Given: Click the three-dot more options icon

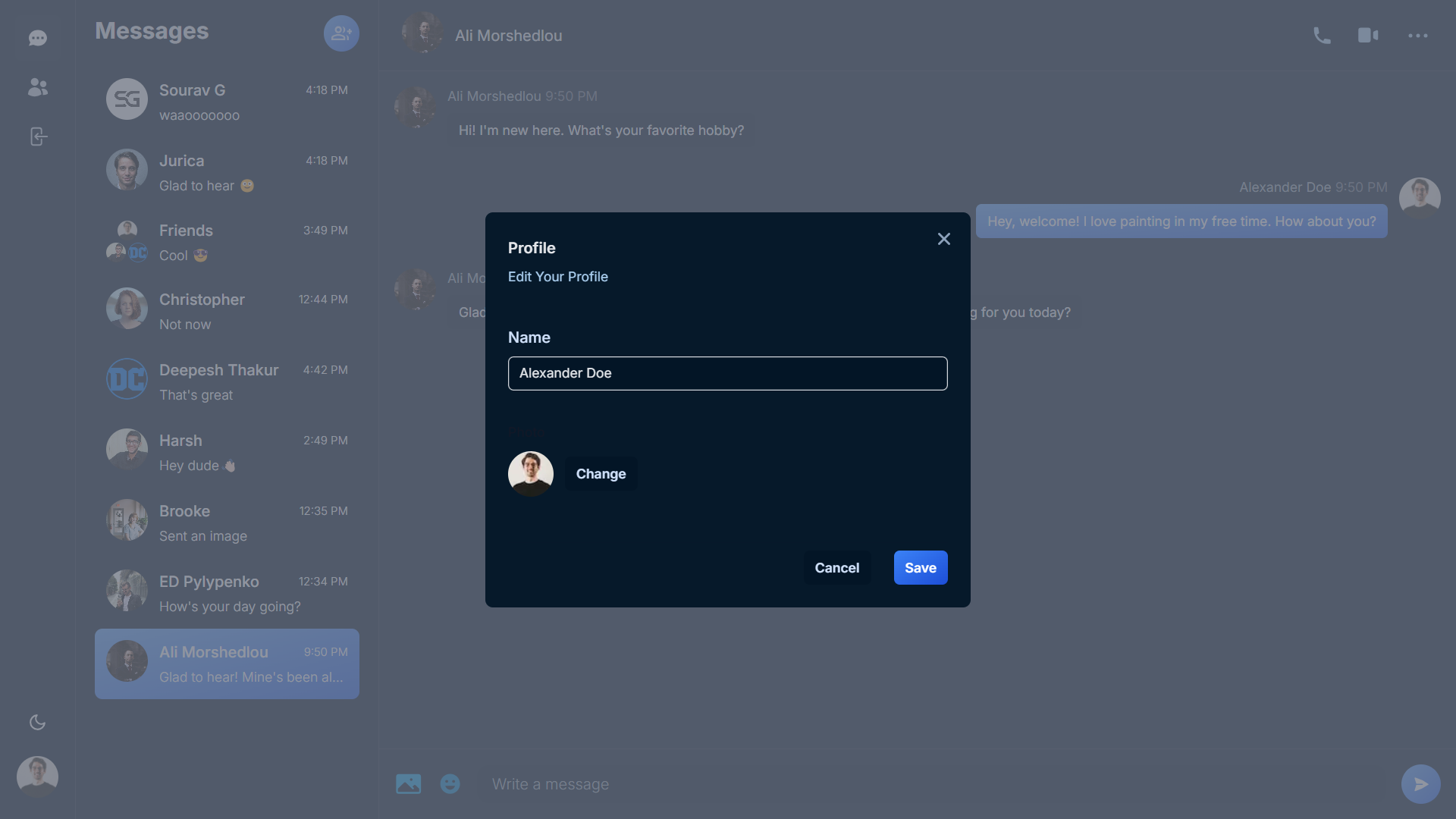Looking at the screenshot, I should coord(1418,36).
